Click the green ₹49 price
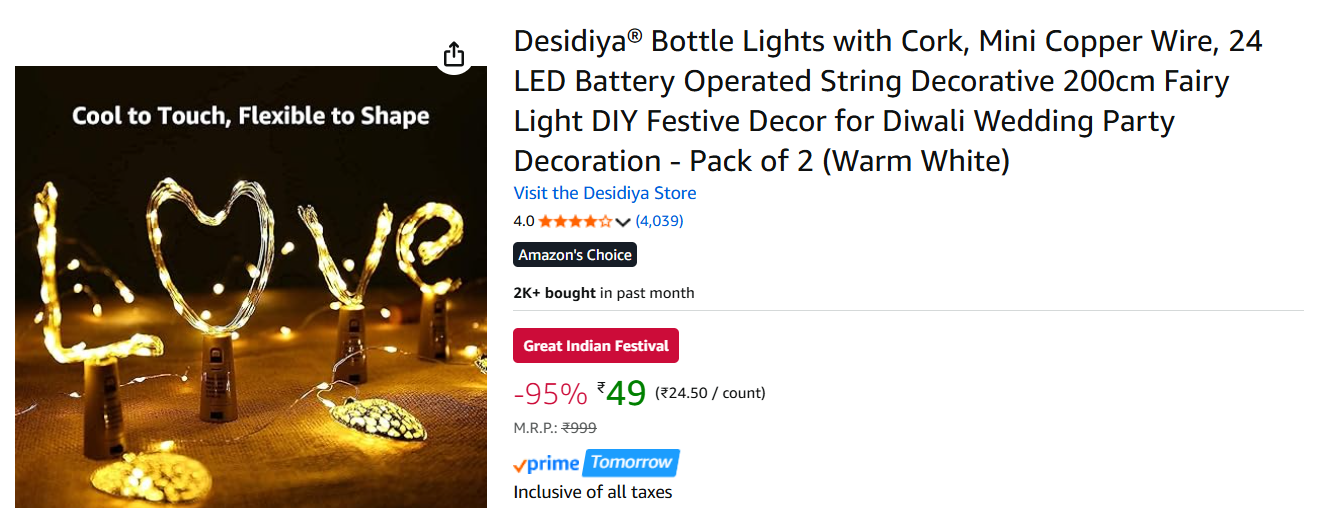 coord(622,393)
